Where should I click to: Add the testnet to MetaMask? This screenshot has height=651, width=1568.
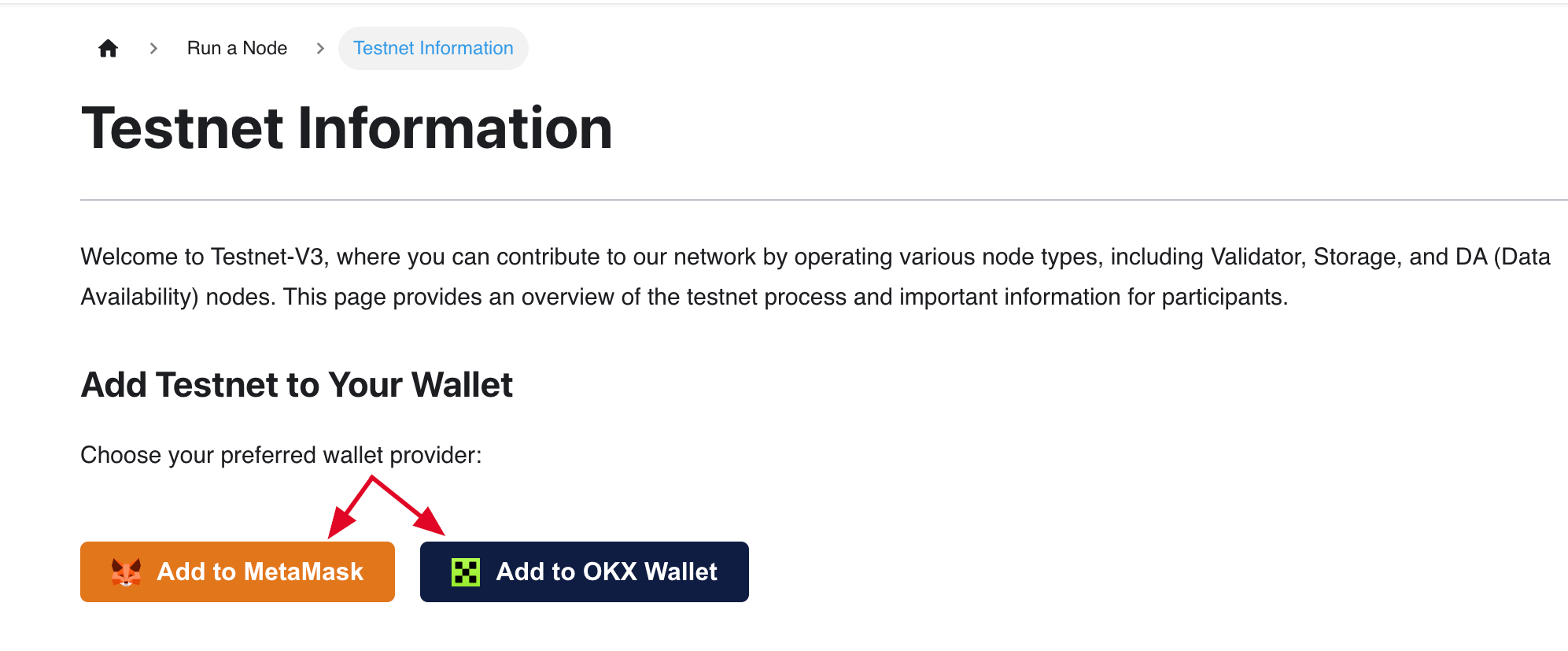click(x=238, y=571)
